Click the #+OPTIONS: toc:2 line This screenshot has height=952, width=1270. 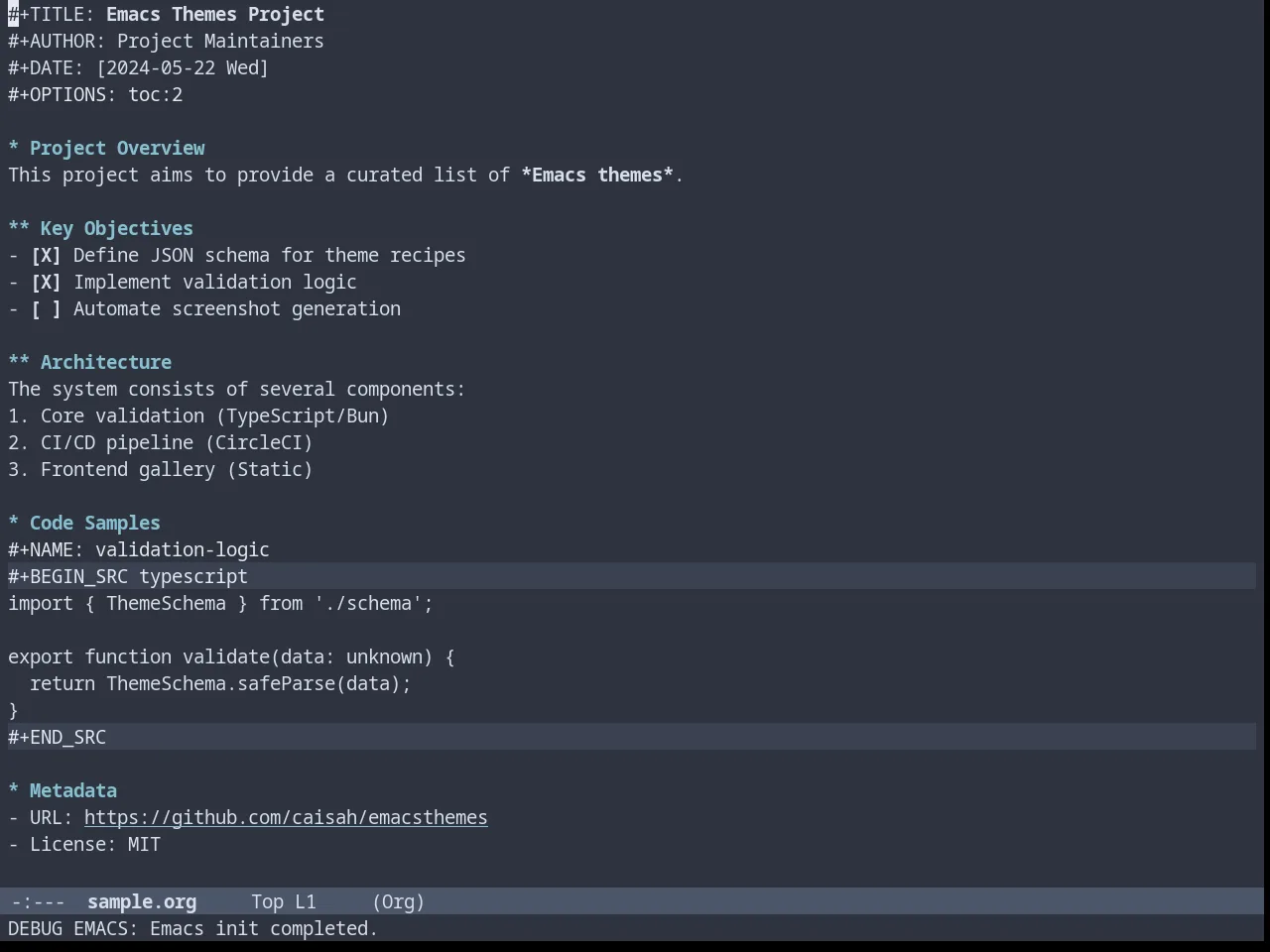coord(95,95)
